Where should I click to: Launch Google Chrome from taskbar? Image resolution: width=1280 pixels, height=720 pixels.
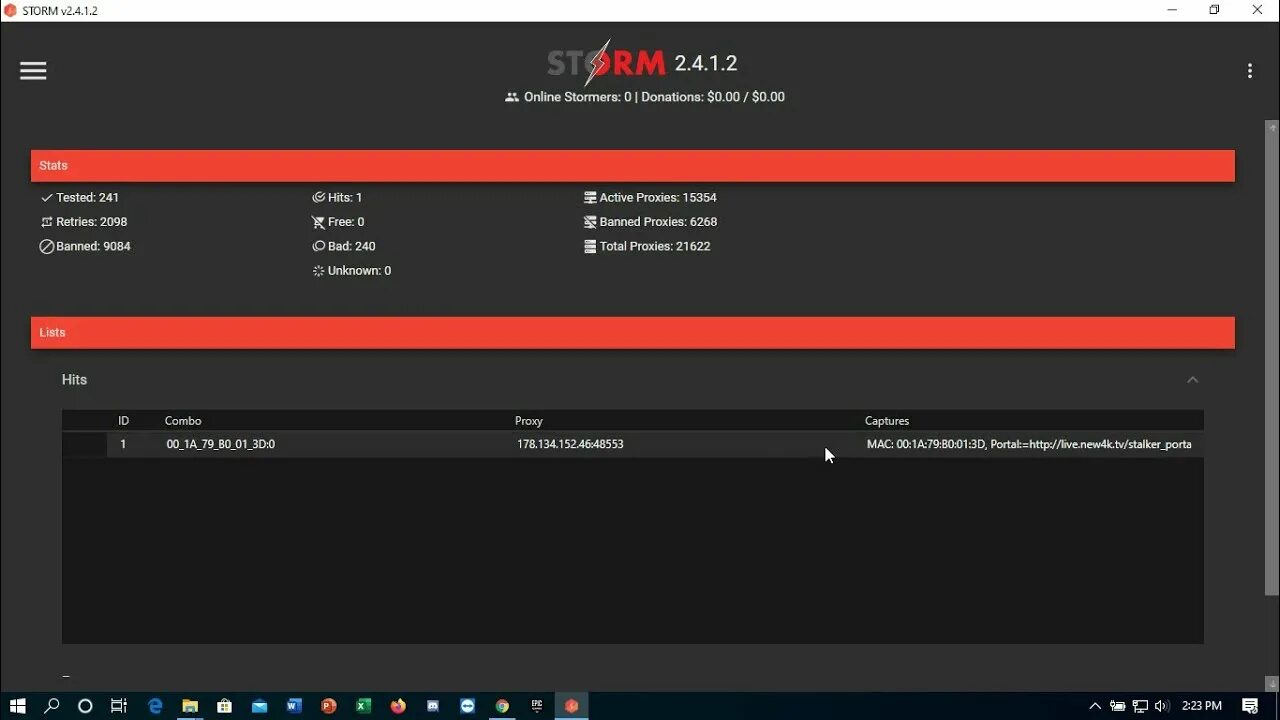502,706
